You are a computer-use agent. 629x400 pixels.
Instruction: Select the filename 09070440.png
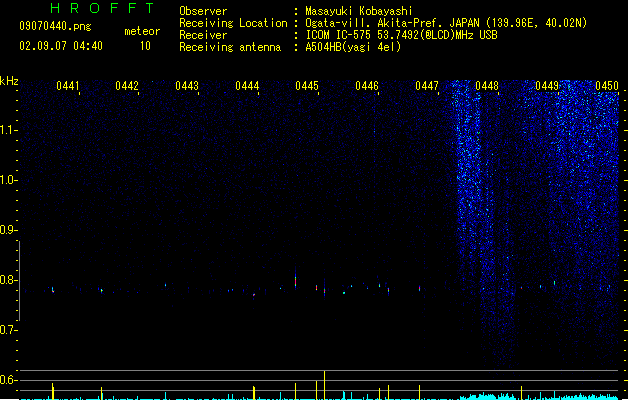click(x=55, y=27)
